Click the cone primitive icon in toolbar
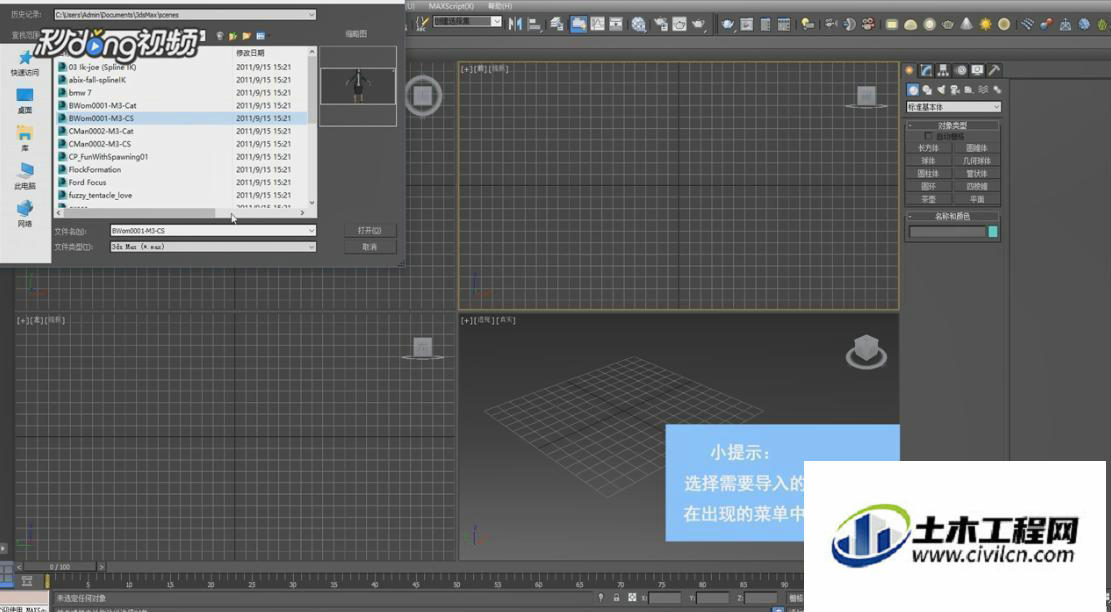 (x=966, y=25)
